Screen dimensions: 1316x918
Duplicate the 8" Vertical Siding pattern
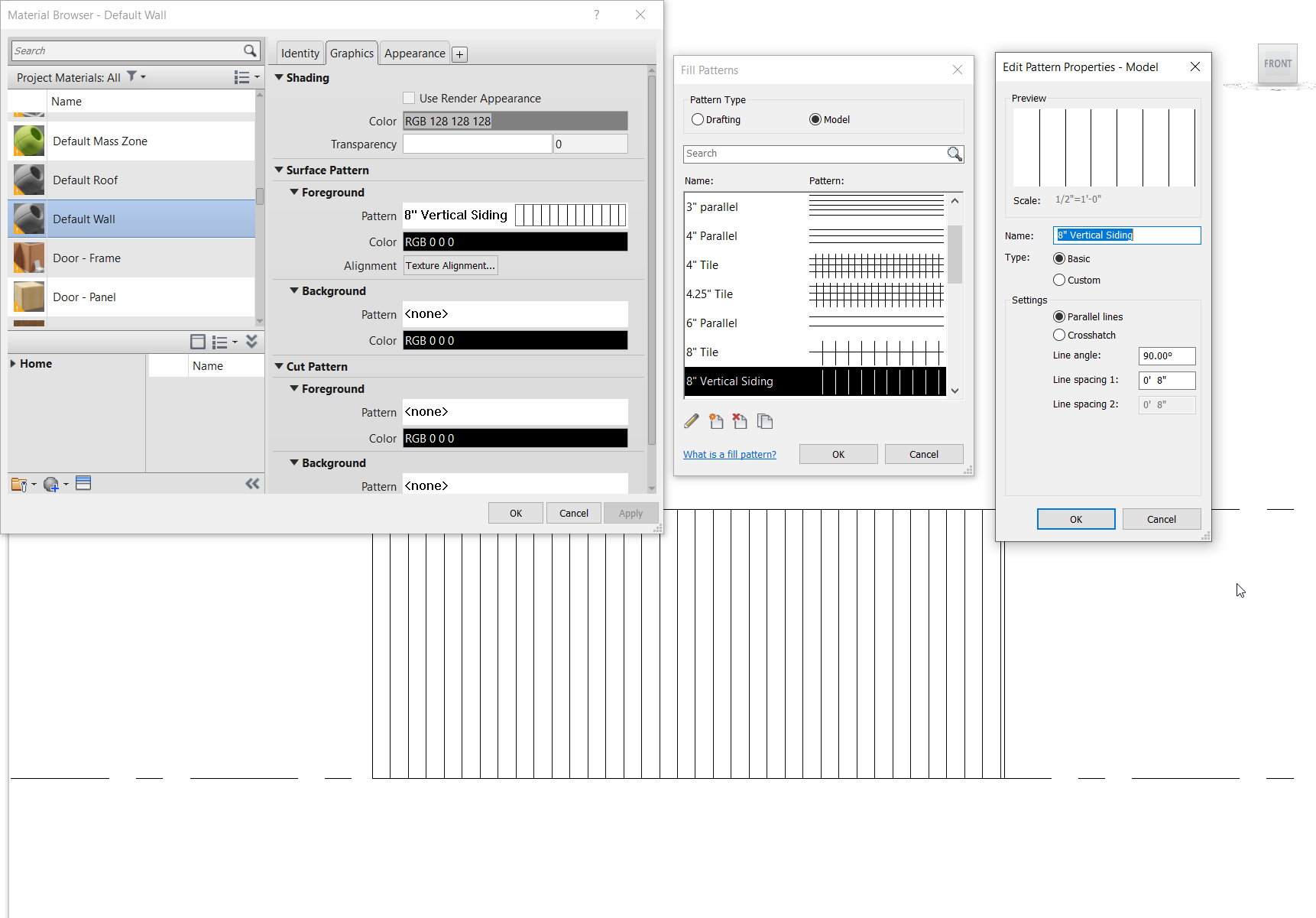point(765,421)
